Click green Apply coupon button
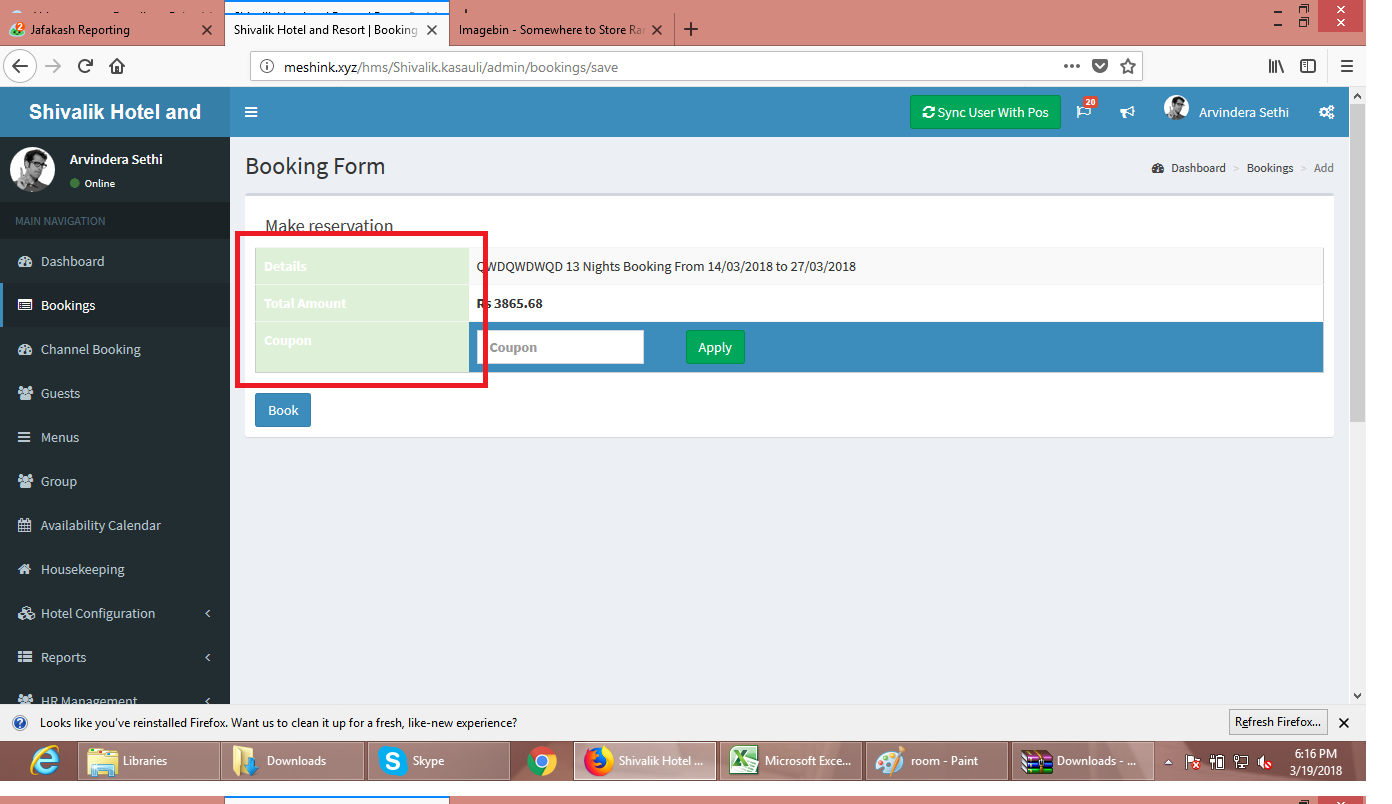This screenshot has height=804, width=1392. point(715,347)
